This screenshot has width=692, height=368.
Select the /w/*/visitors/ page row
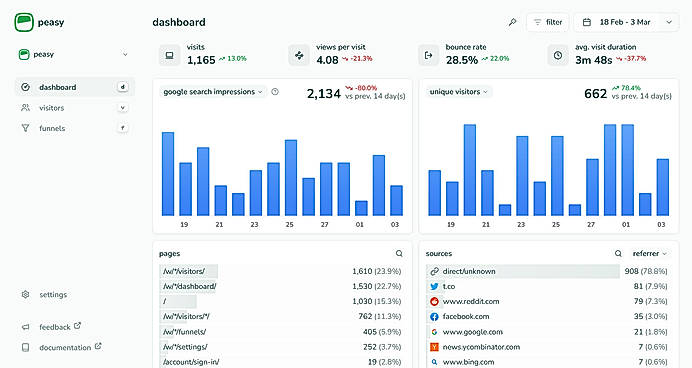(282, 271)
